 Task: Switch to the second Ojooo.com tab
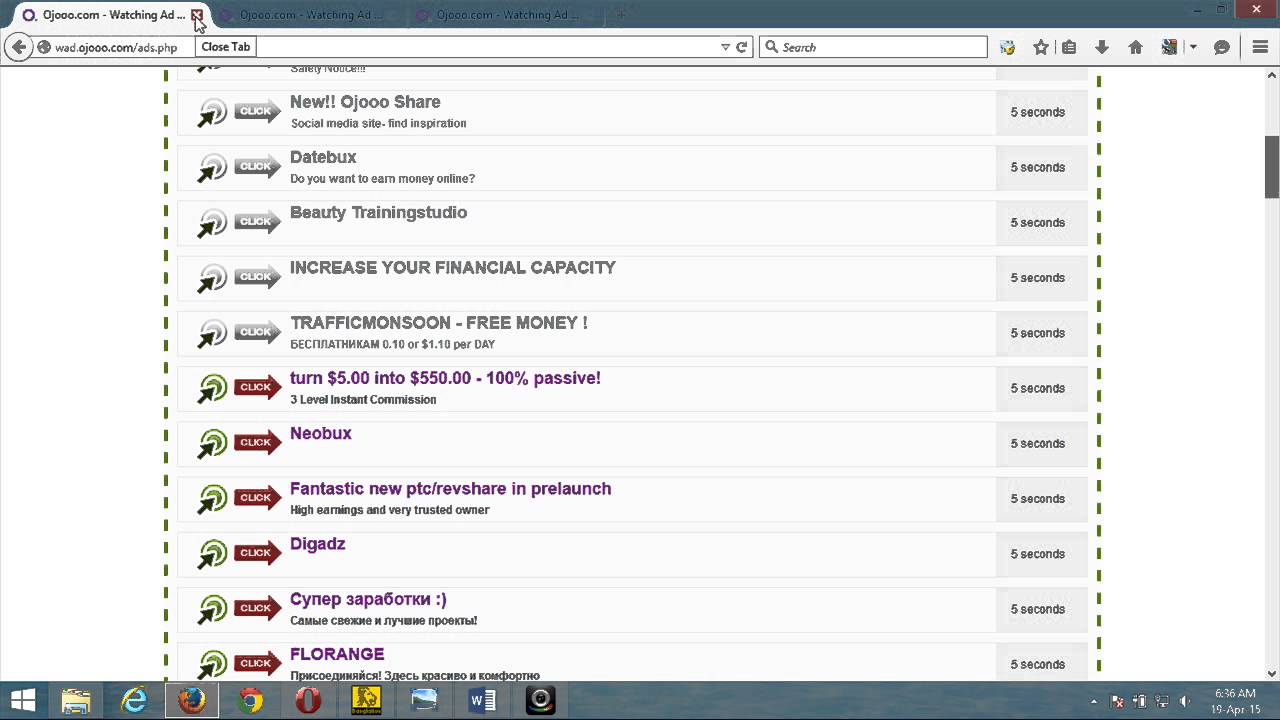(x=310, y=15)
